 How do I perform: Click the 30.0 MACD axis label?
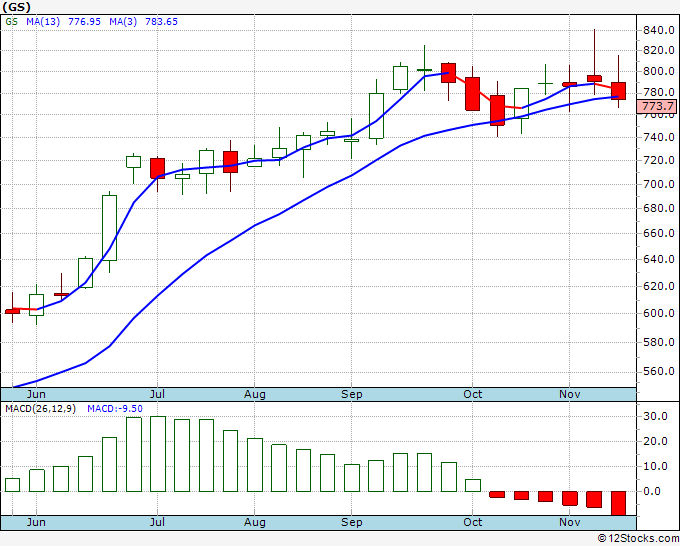pyautogui.click(x=655, y=417)
